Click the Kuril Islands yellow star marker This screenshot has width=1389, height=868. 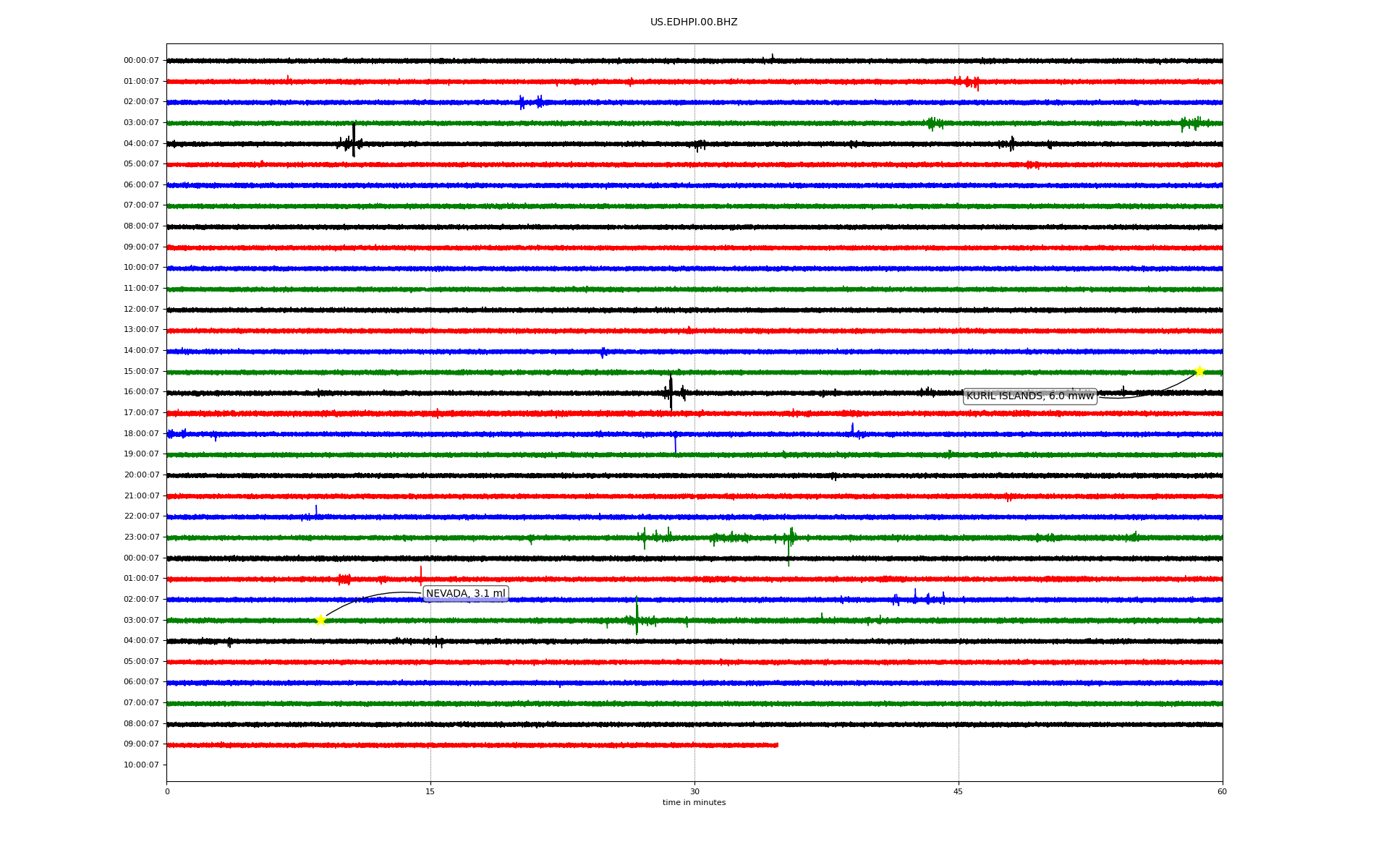[1199, 372]
